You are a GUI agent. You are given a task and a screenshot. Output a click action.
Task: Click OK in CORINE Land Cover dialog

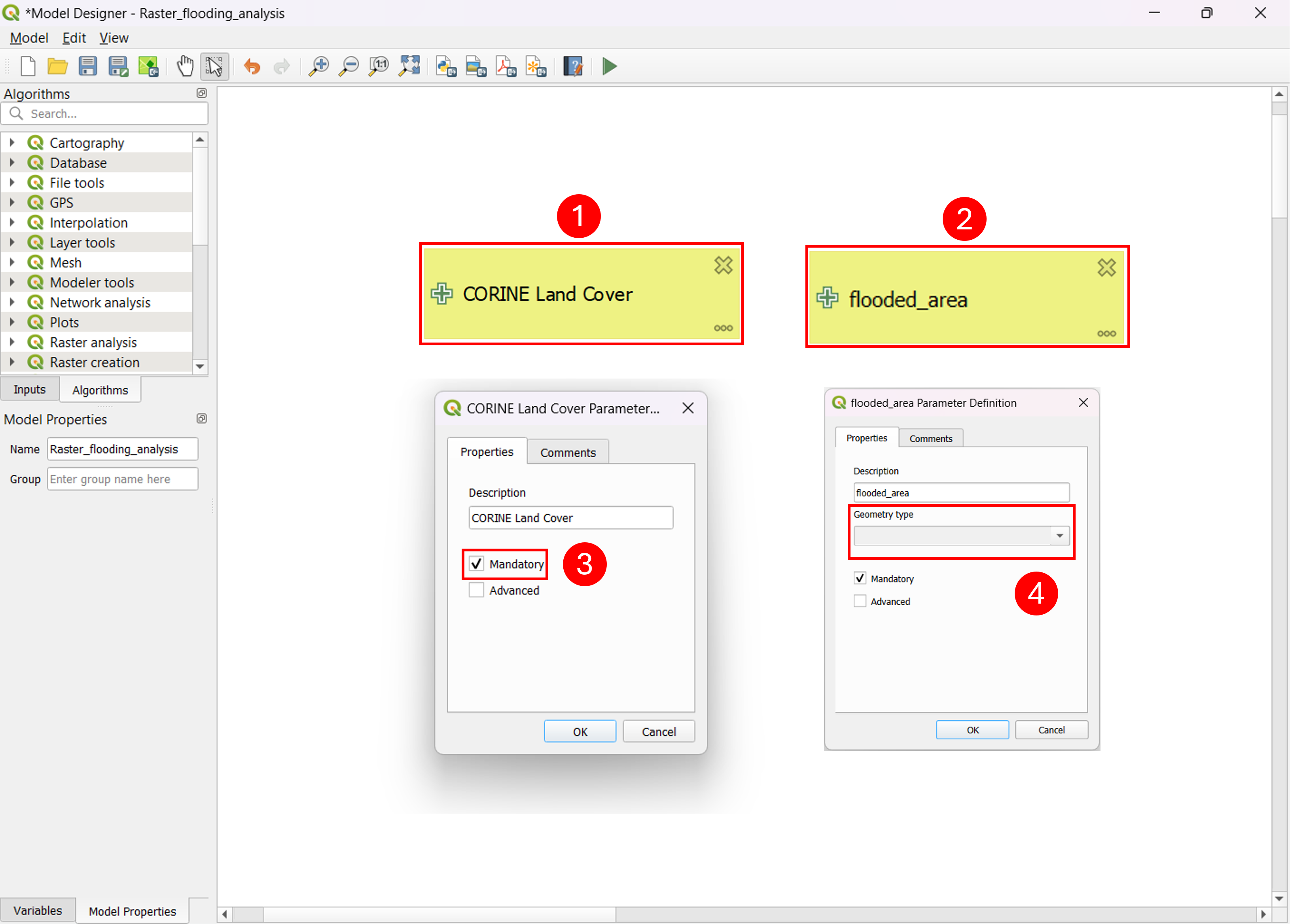click(x=580, y=732)
